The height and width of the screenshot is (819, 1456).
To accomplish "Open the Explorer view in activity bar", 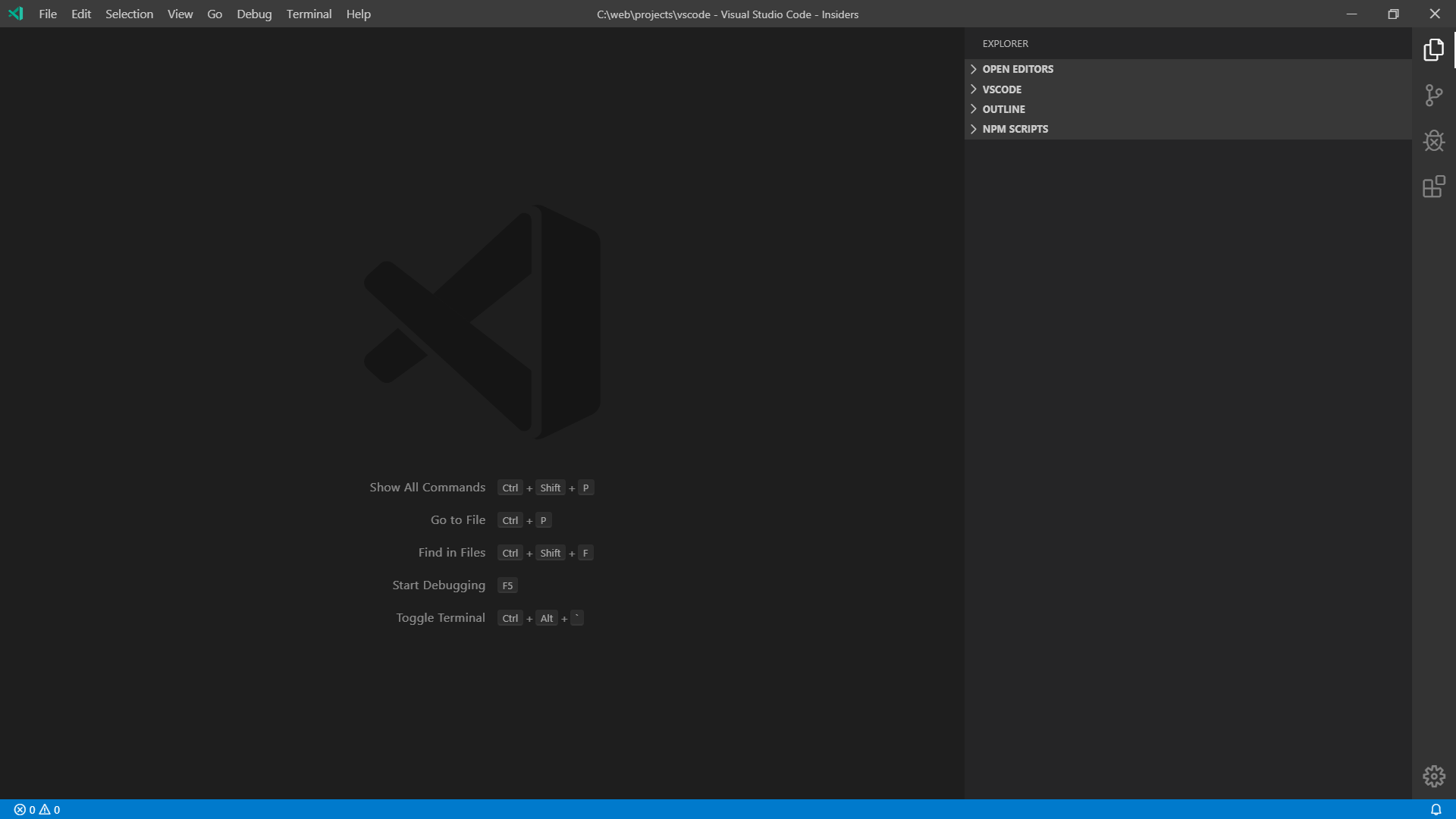I will (x=1433, y=50).
